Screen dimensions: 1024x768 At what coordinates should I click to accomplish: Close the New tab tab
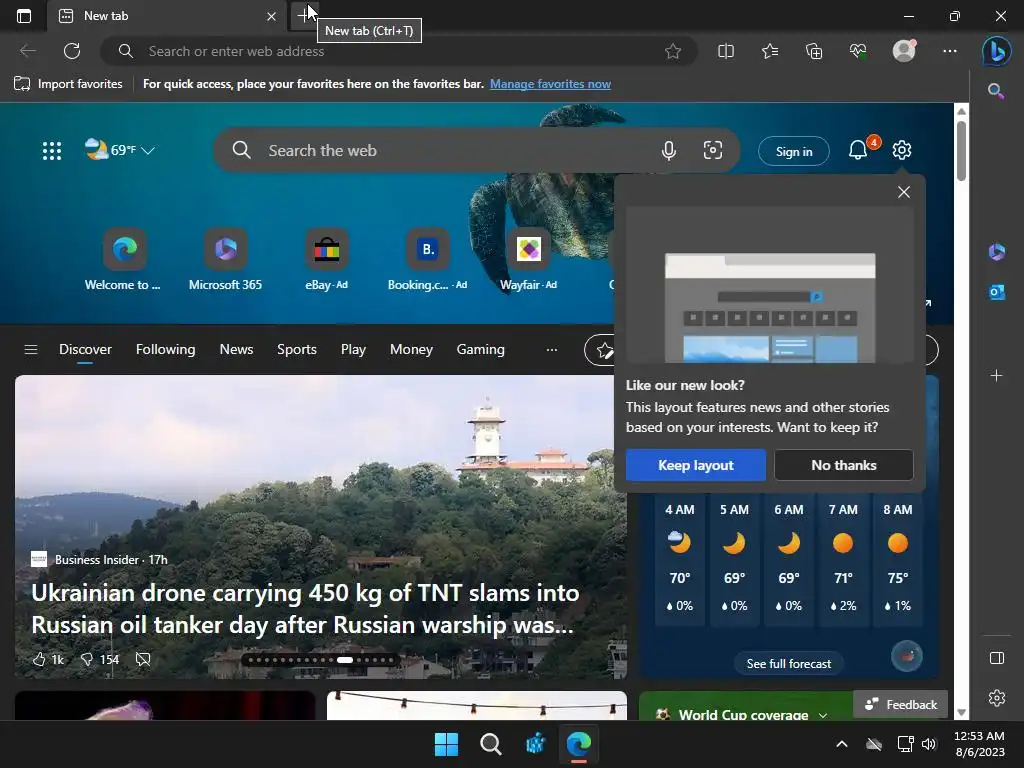(271, 16)
